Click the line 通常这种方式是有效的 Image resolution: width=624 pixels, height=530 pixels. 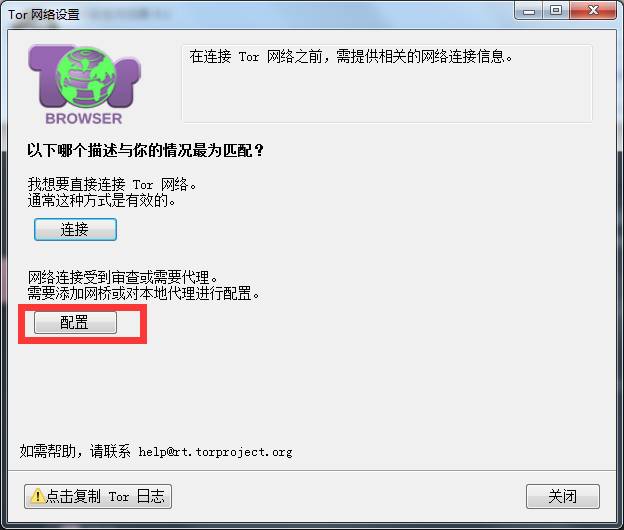pyautogui.click(x=102, y=201)
